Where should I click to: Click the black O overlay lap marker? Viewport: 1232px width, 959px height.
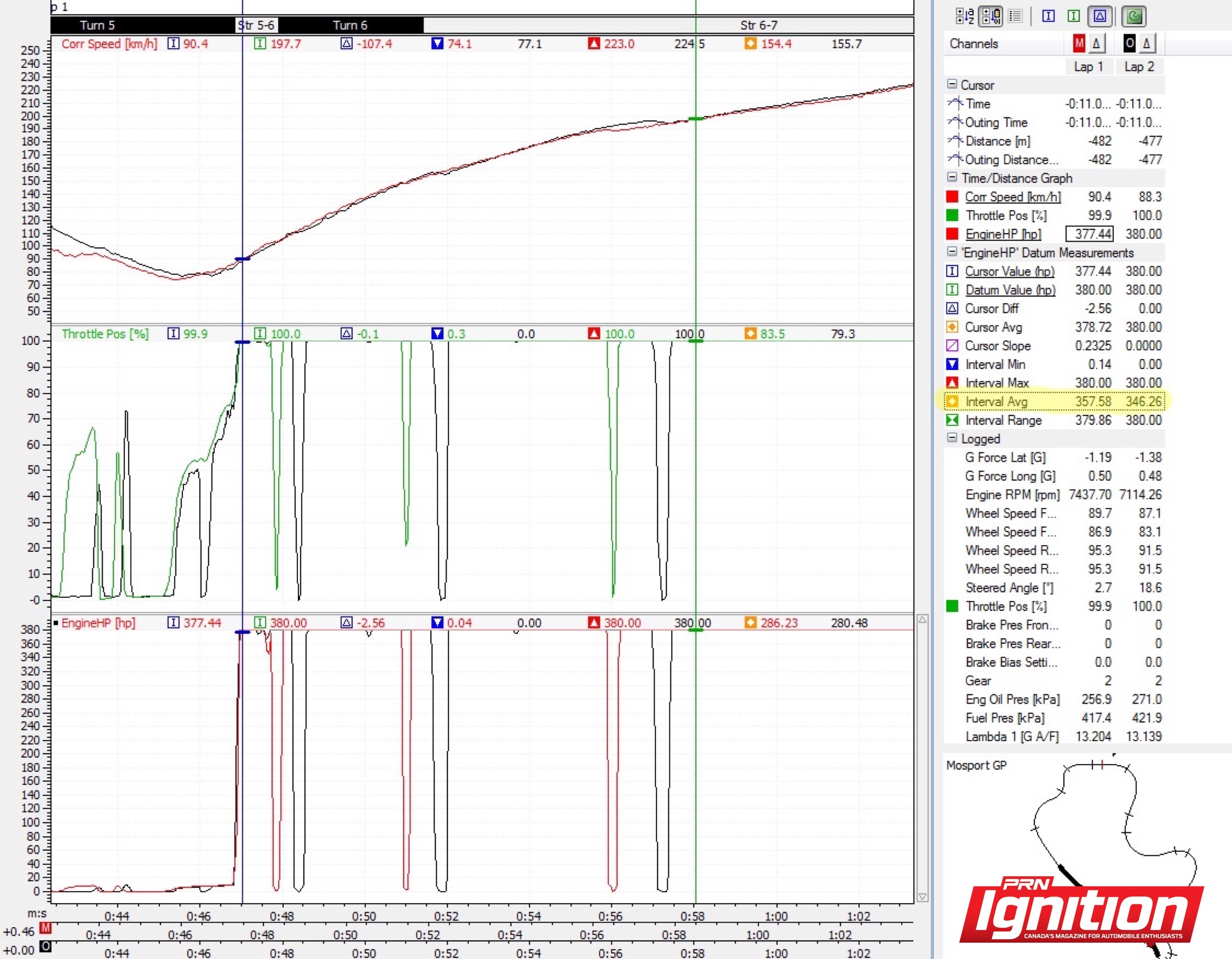1129,43
